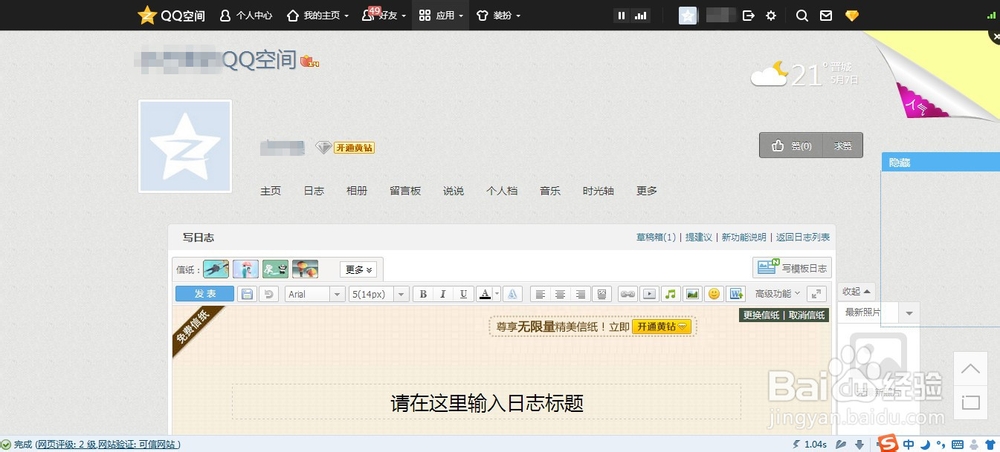Open the 草稿箱(1) link

656,237
